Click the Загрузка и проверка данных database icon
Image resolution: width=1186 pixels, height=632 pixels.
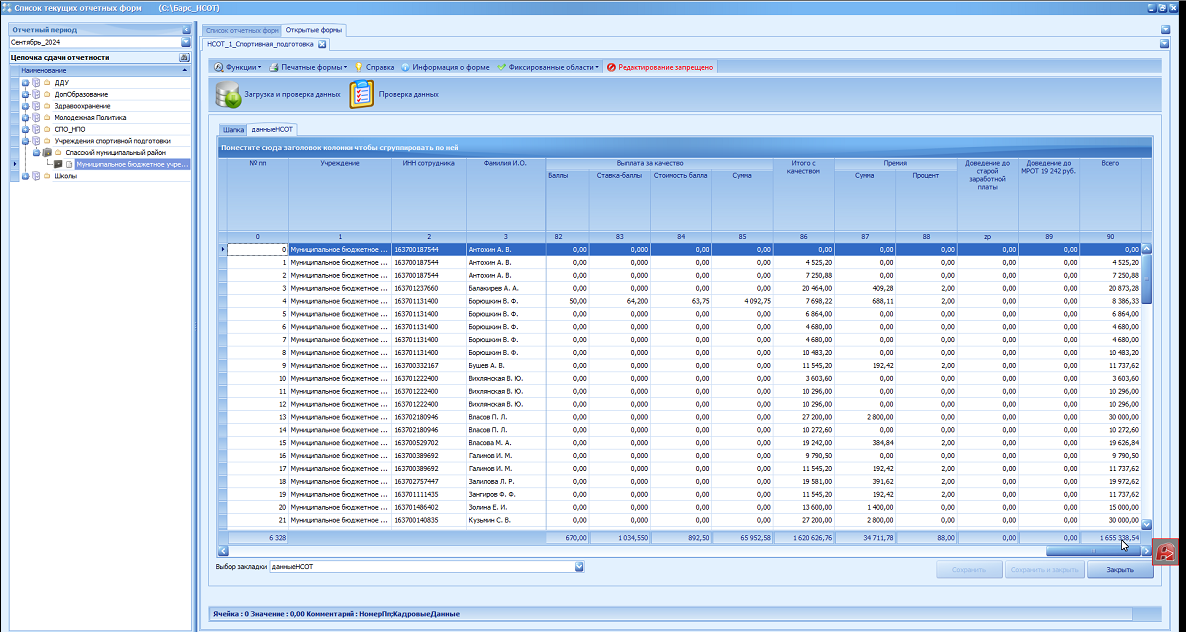click(228, 94)
